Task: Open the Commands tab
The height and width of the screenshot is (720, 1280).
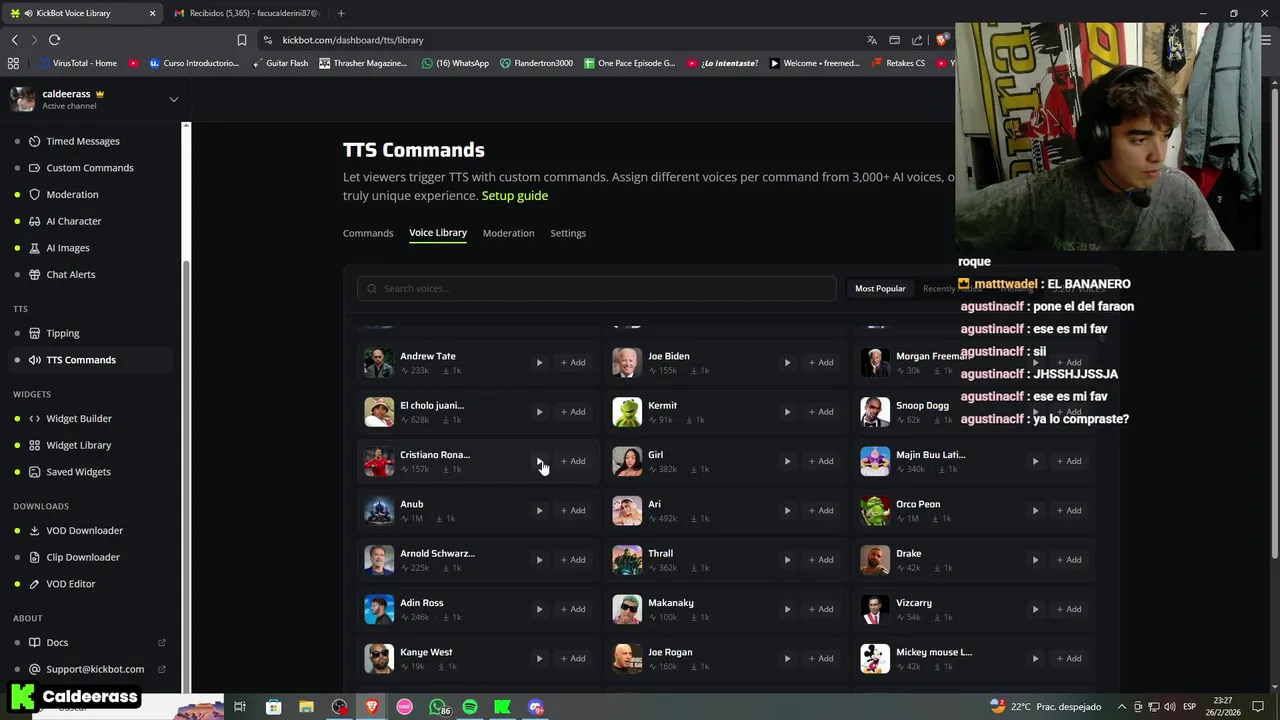Action: click(368, 233)
